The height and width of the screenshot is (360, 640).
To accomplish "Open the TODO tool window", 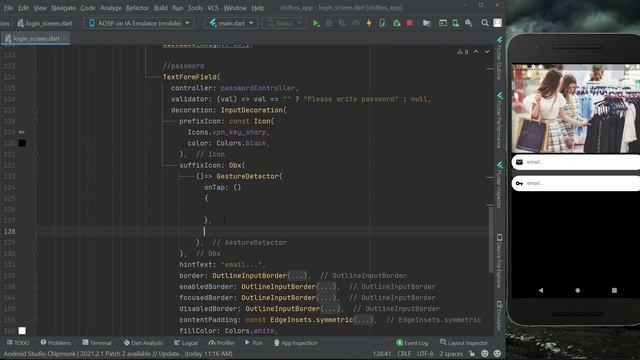I will click(18, 343).
